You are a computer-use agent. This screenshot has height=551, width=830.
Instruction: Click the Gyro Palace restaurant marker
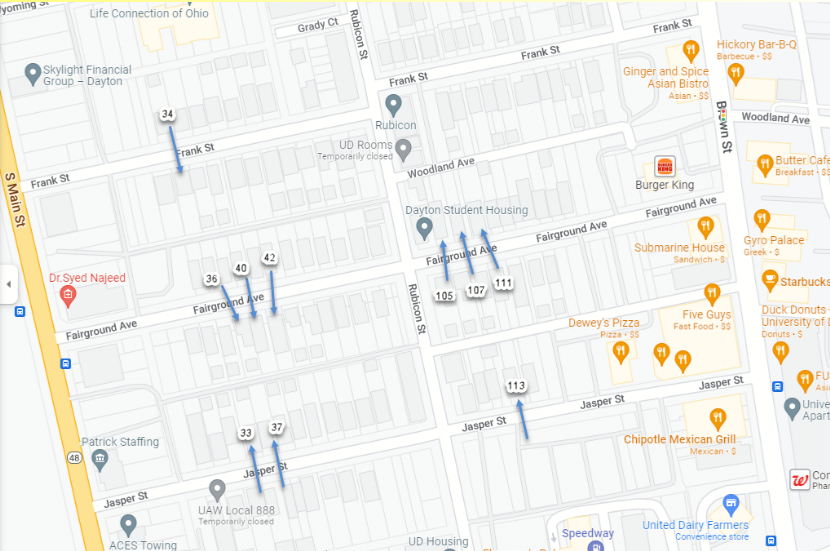(762, 220)
